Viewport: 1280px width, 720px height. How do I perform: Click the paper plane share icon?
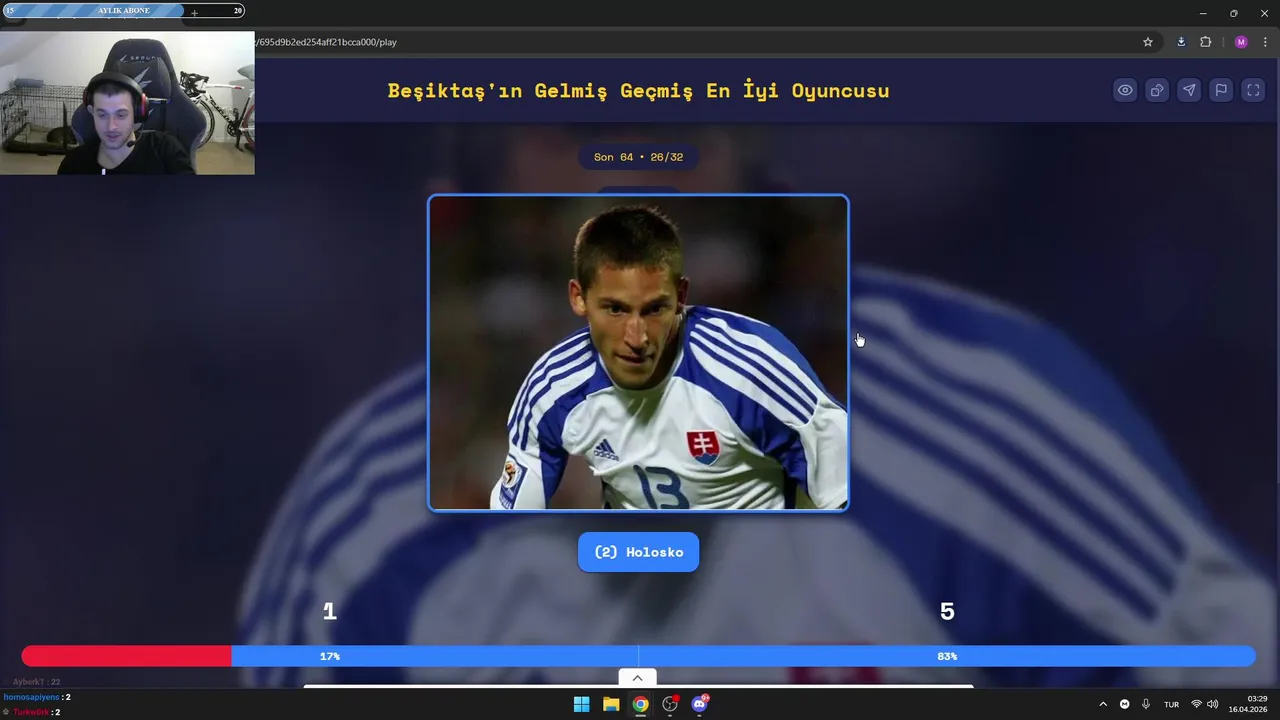point(1189,90)
